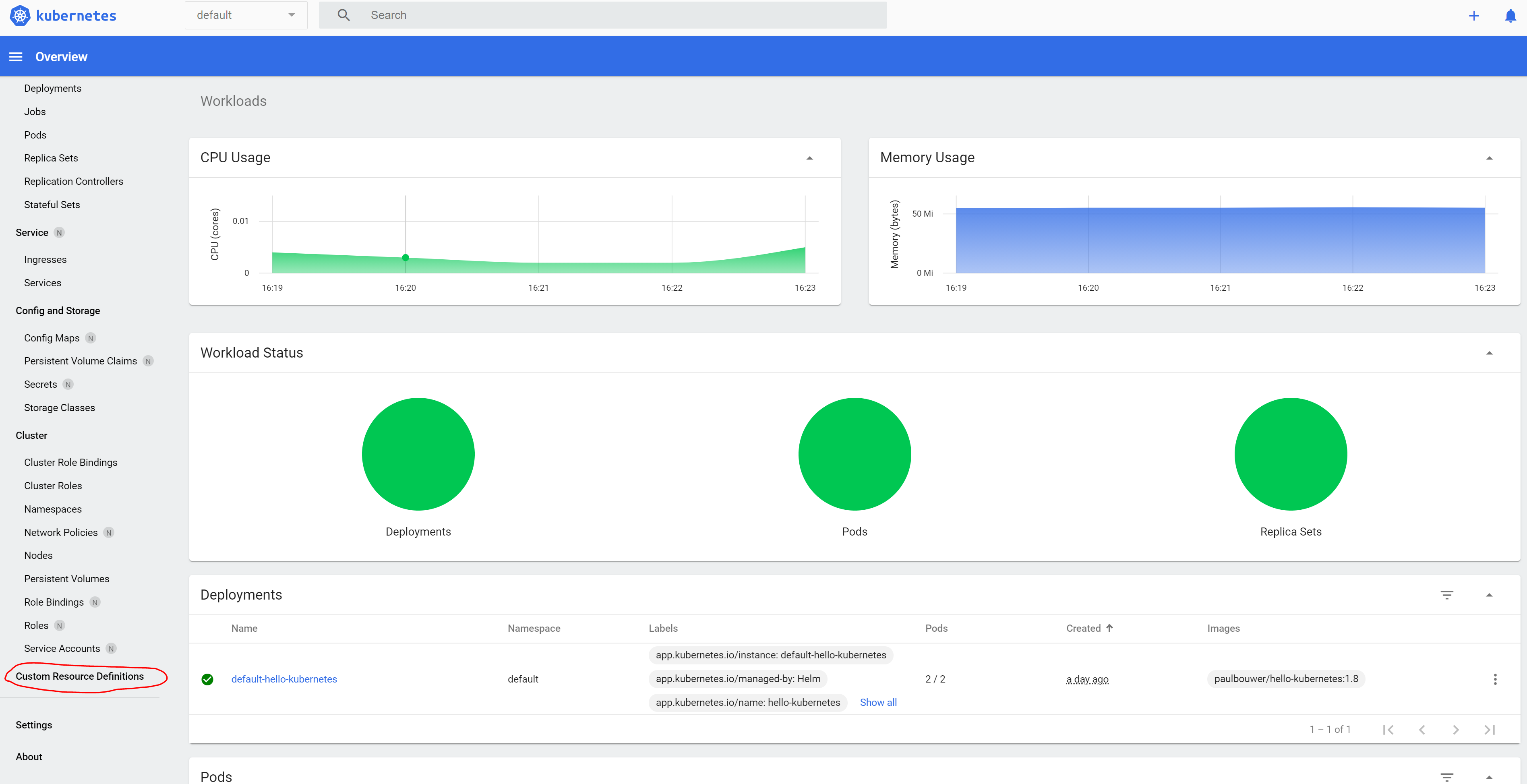Collapse the Memory Usage card
1527x784 pixels.
point(1489,158)
